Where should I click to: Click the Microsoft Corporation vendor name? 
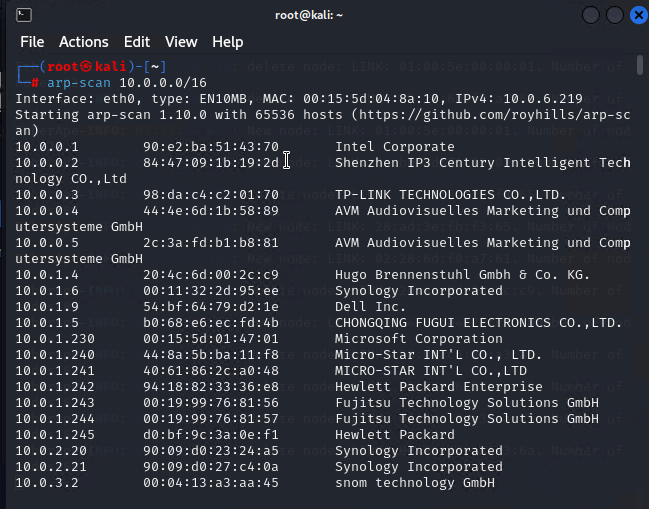[x=418, y=339]
